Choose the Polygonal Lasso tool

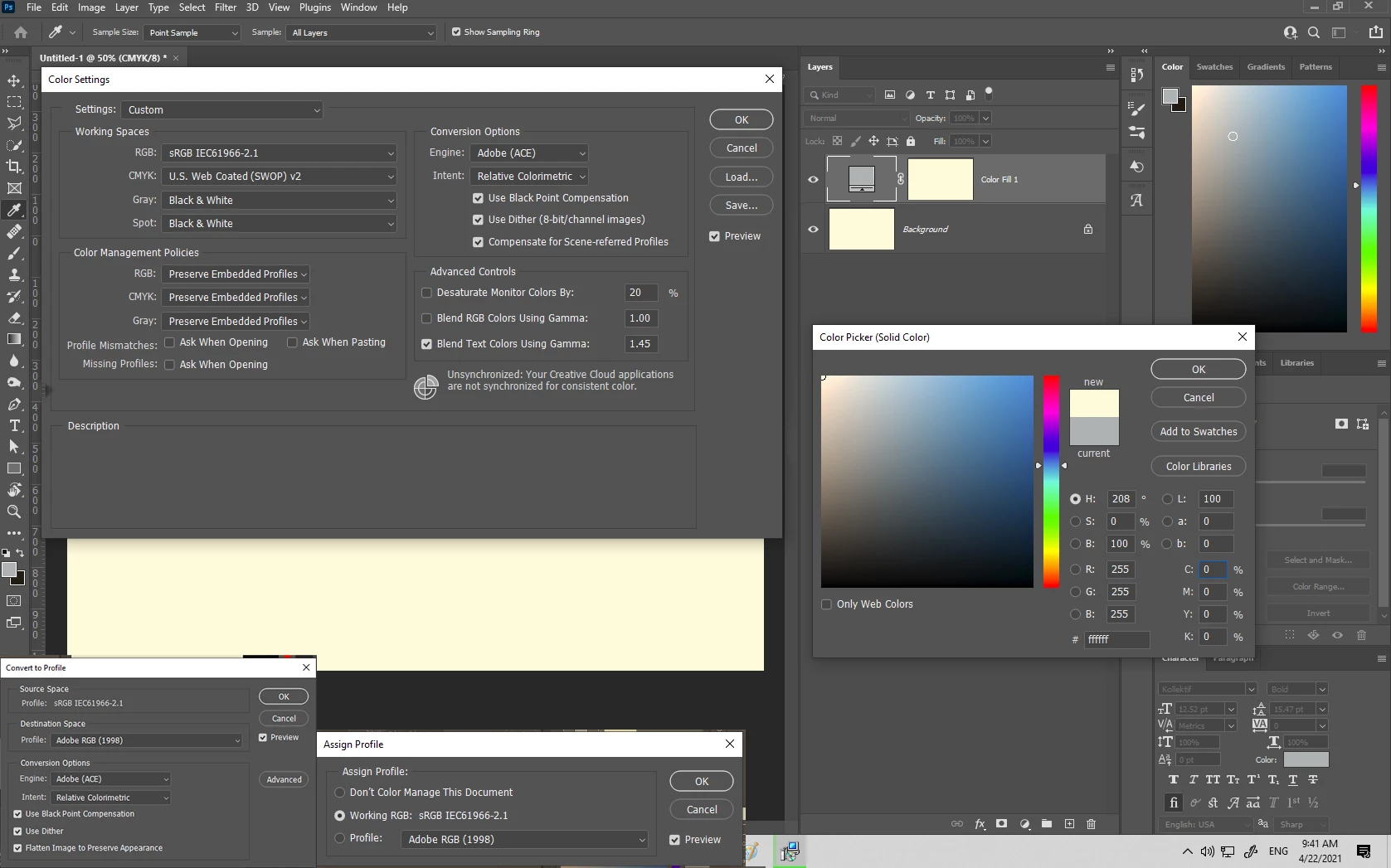14,124
